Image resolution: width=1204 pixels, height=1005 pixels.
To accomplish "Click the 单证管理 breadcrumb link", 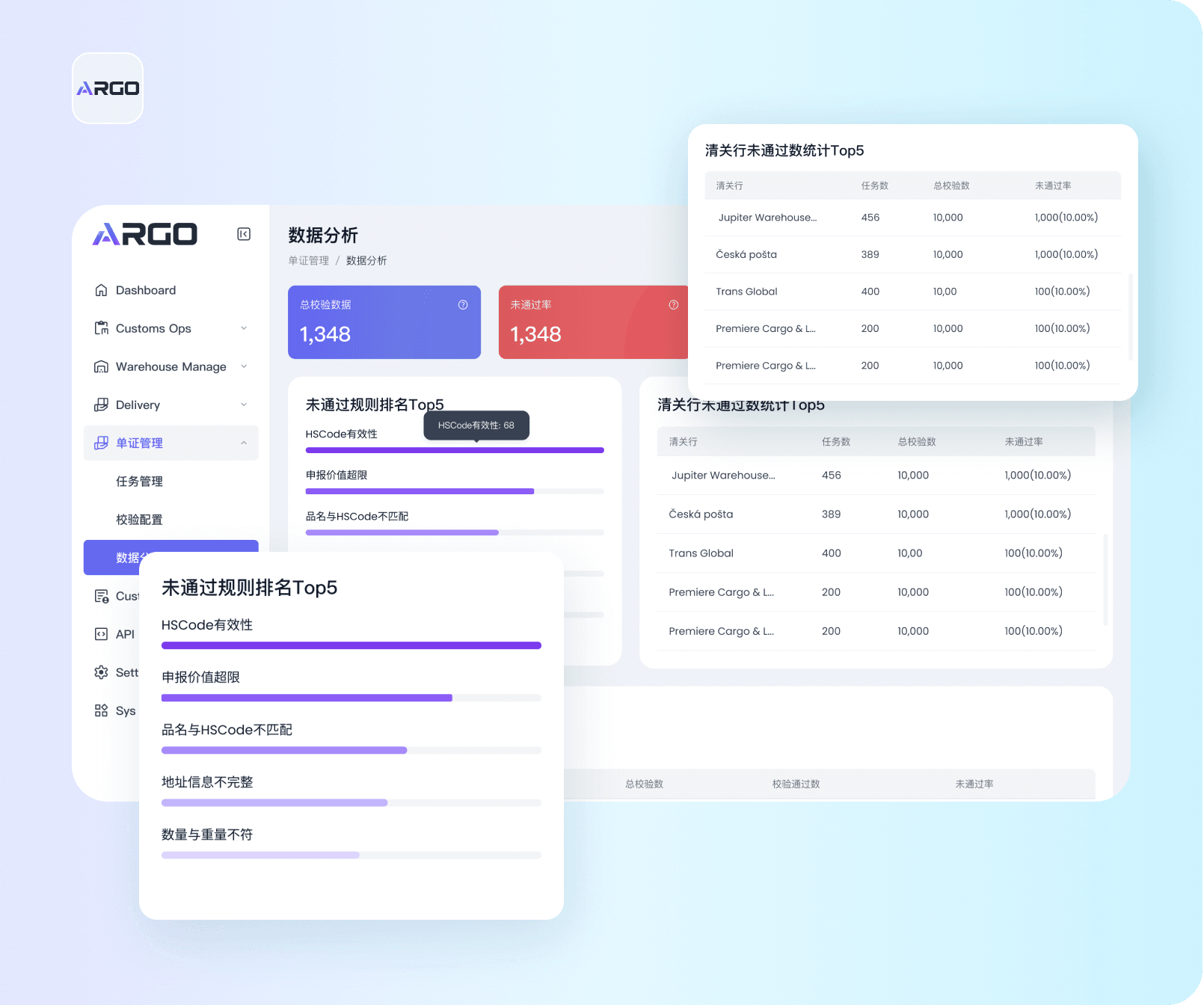I will pyautogui.click(x=308, y=260).
